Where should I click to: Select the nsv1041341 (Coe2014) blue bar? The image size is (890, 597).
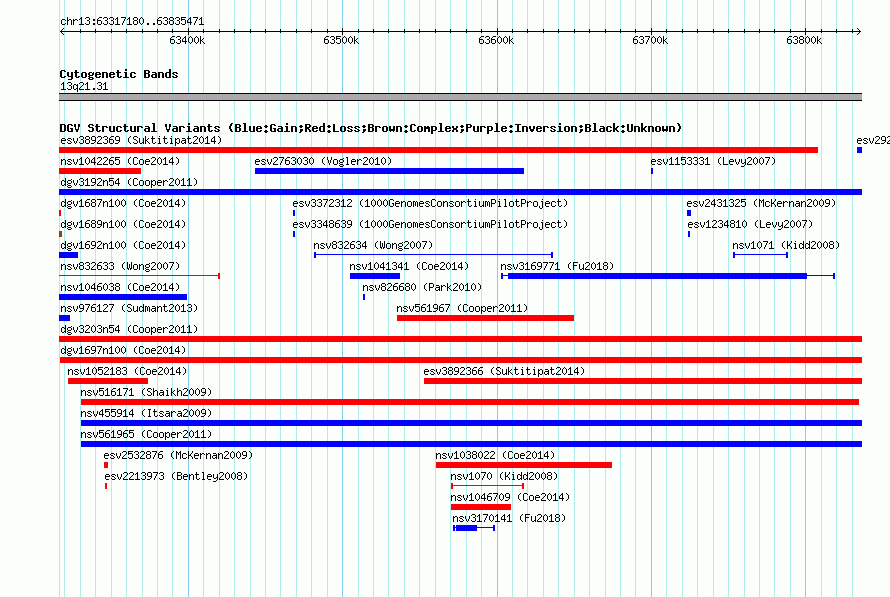click(x=375, y=276)
